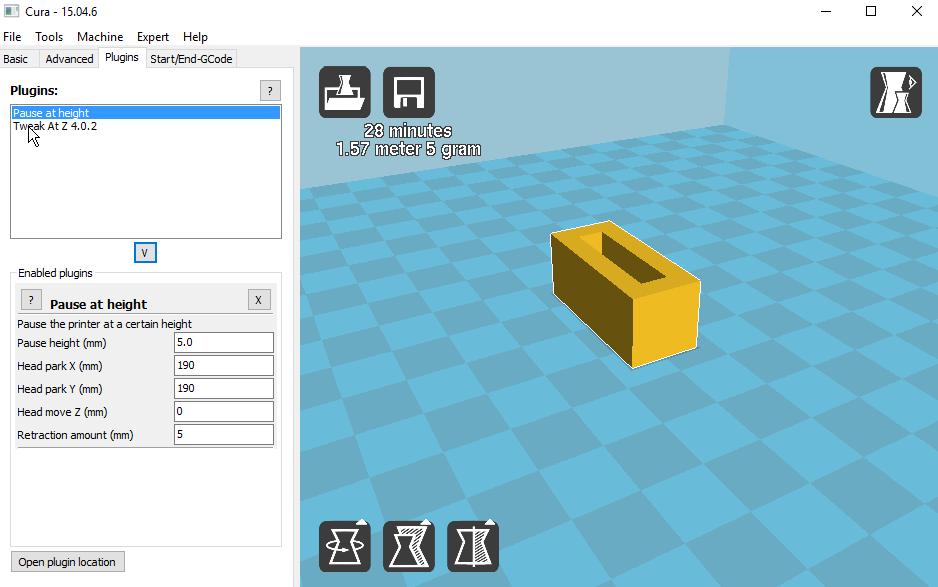Click the V button to enable plugin
Screen dimensions: 938x587
coord(145,253)
